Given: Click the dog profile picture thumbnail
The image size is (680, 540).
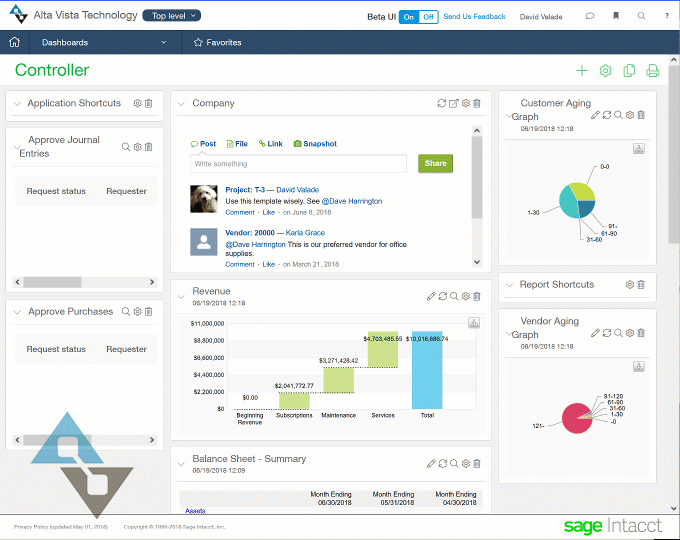Looking at the screenshot, I should coord(204,199).
